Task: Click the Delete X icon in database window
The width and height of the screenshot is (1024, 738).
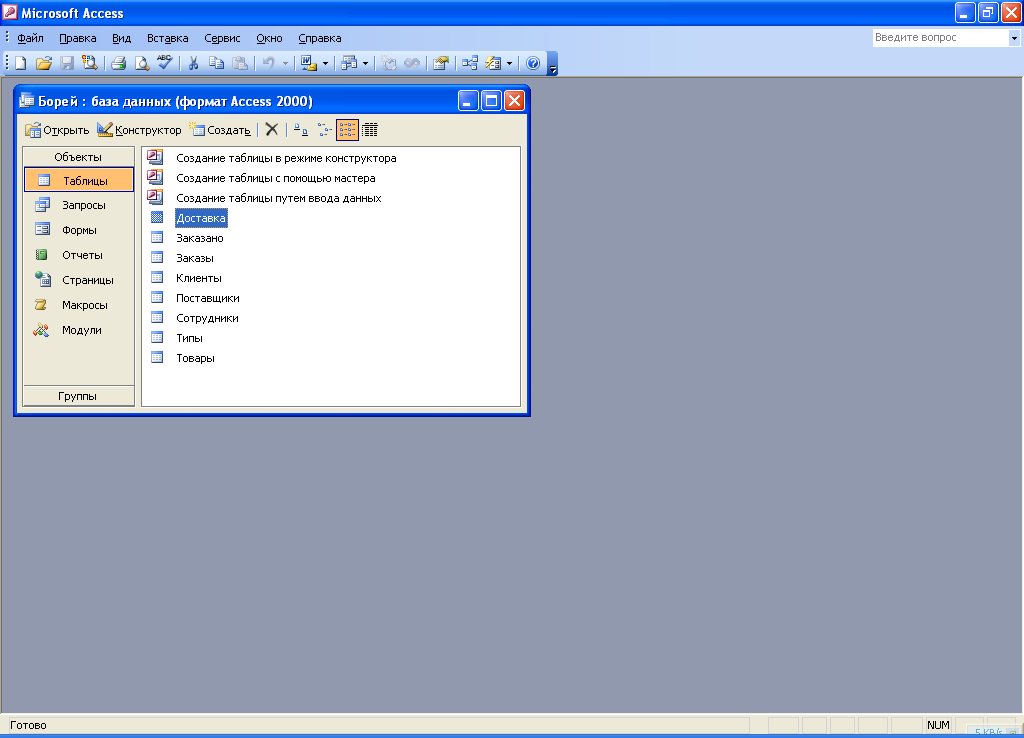Action: [272, 130]
